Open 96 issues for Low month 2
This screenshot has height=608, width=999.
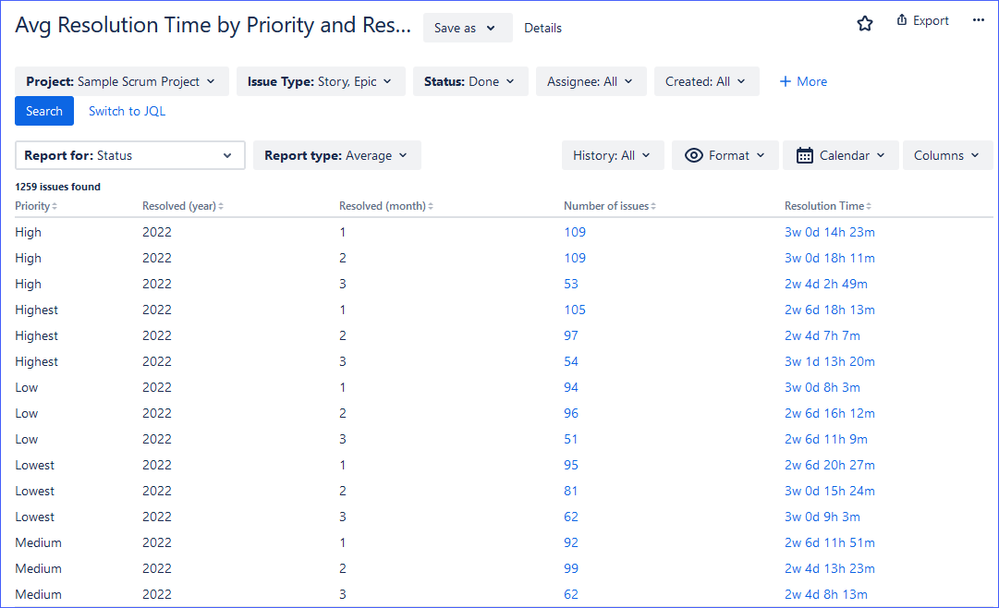(571, 413)
